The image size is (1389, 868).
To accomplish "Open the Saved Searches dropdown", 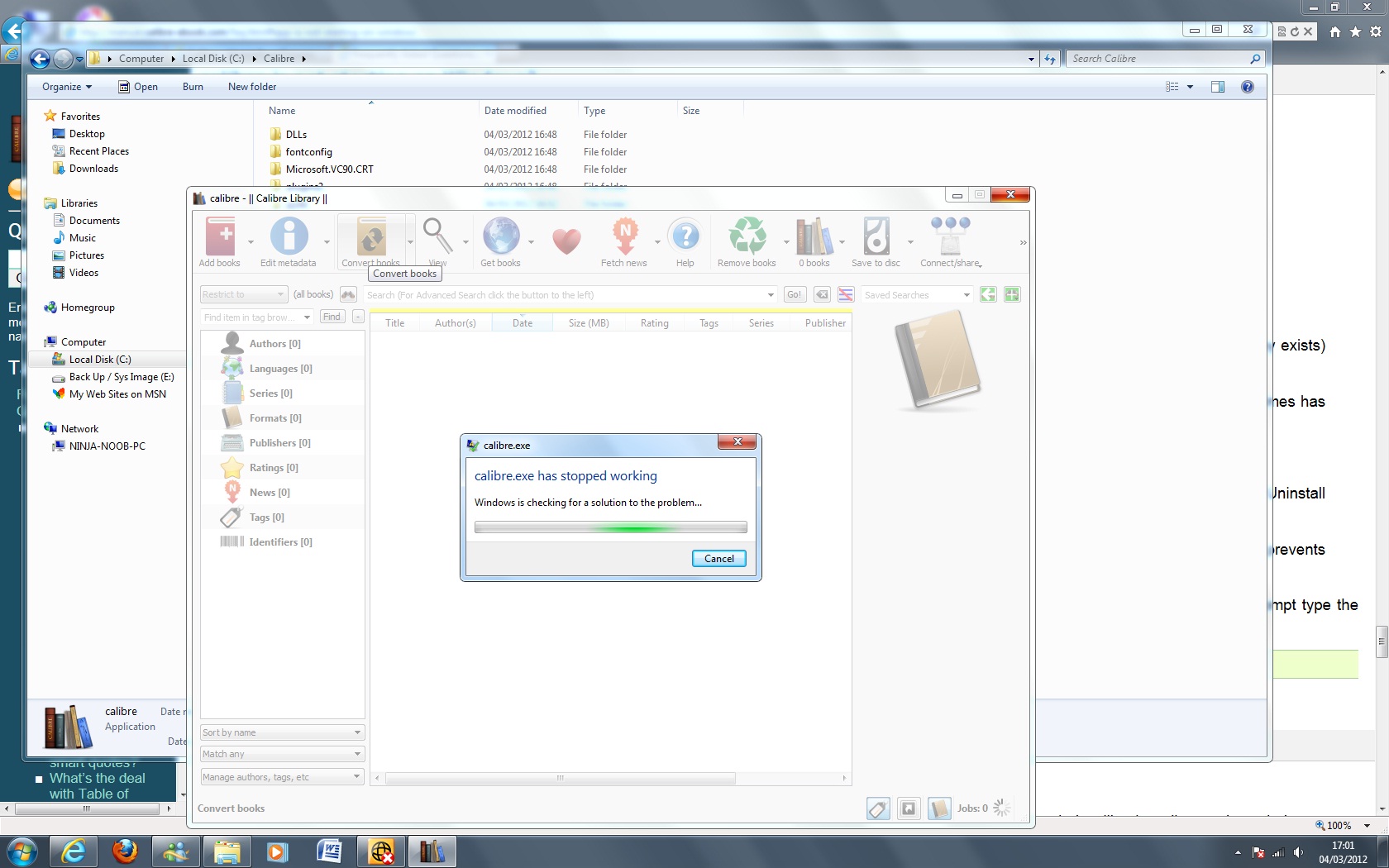I will 916,295.
